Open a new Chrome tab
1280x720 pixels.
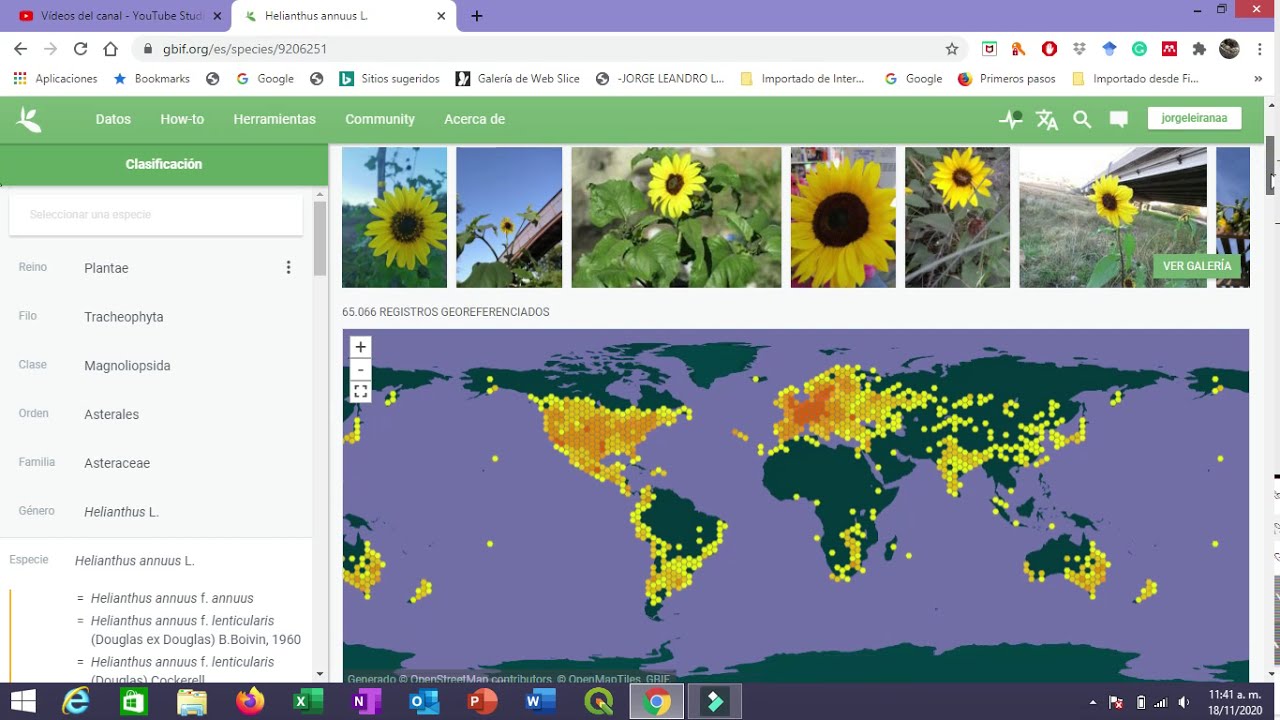tap(477, 16)
